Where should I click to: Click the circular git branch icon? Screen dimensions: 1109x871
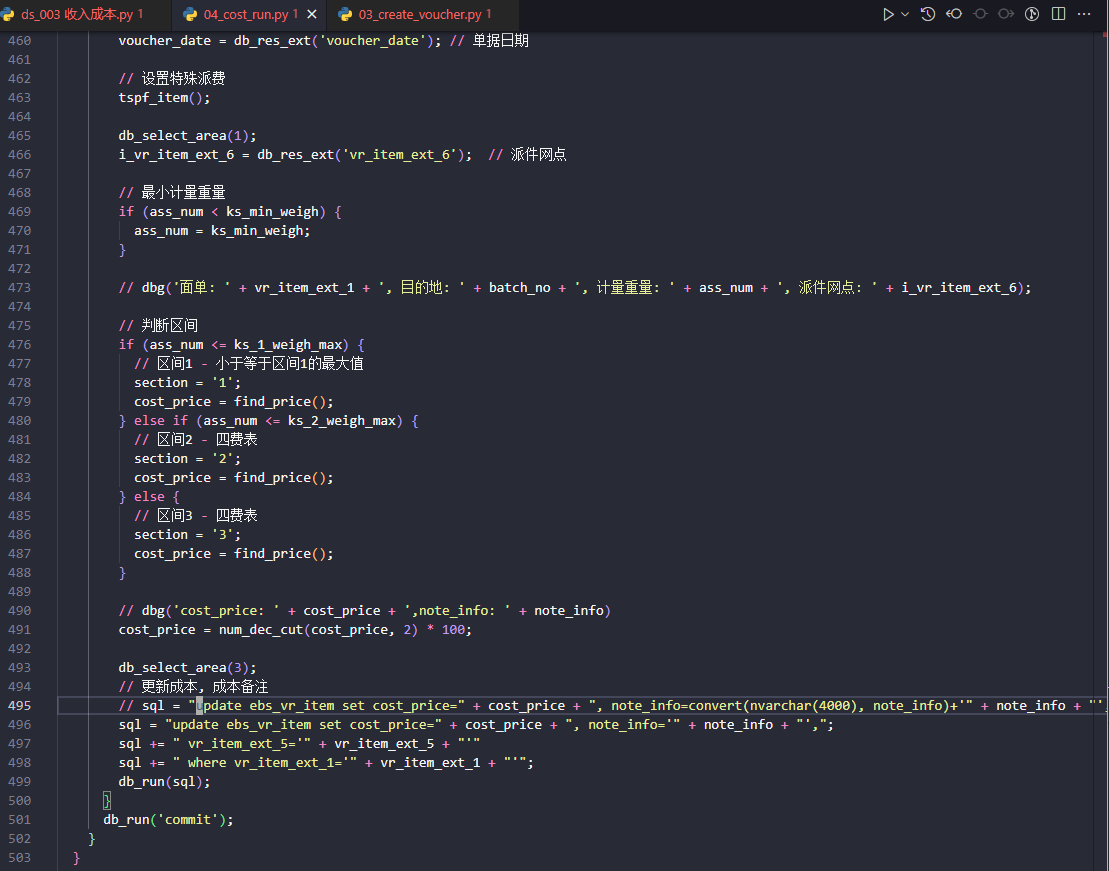click(x=1032, y=14)
